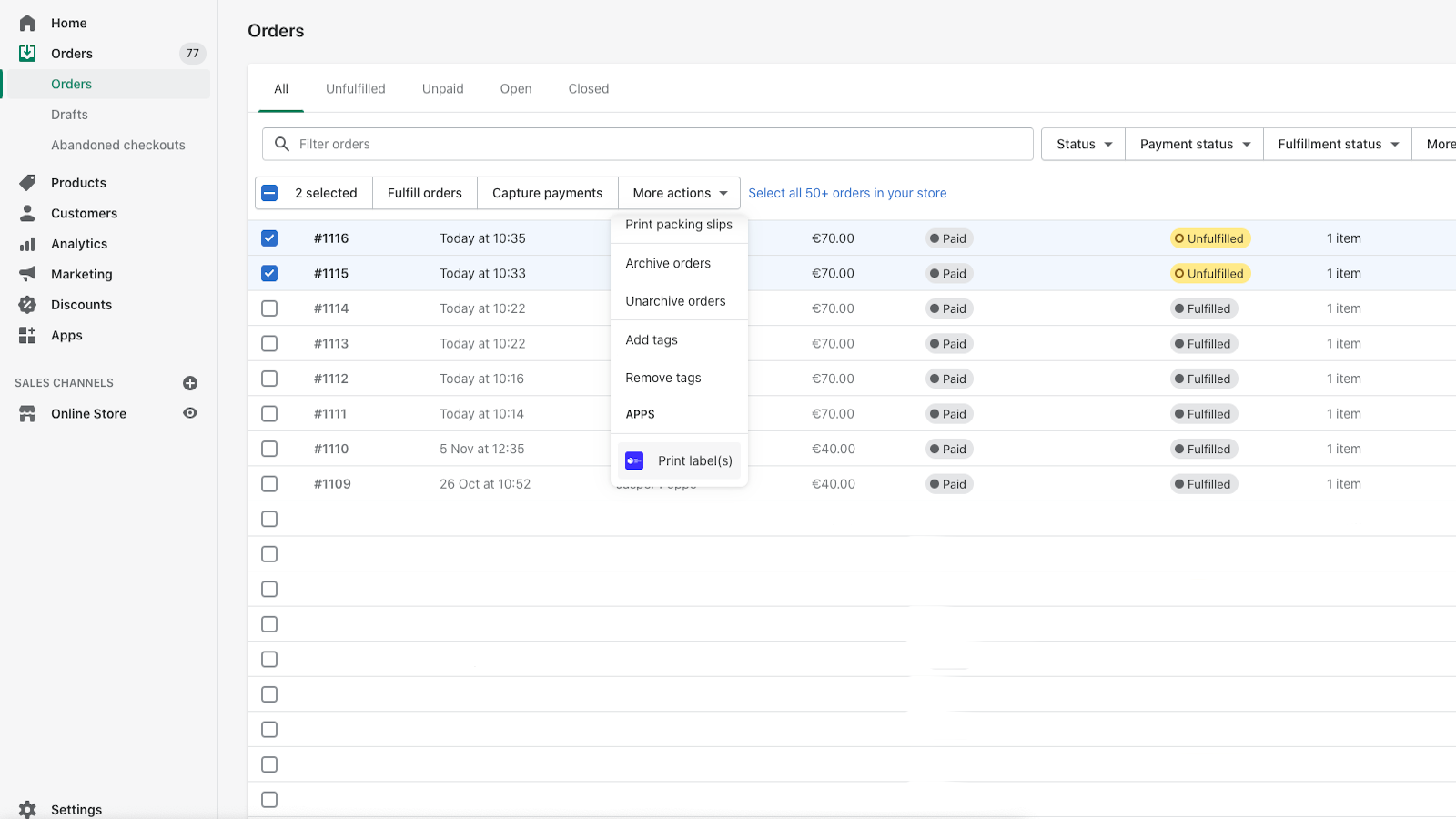Click the Fulfill orders button
Image resolution: width=1456 pixels, height=819 pixels.
(x=425, y=193)
